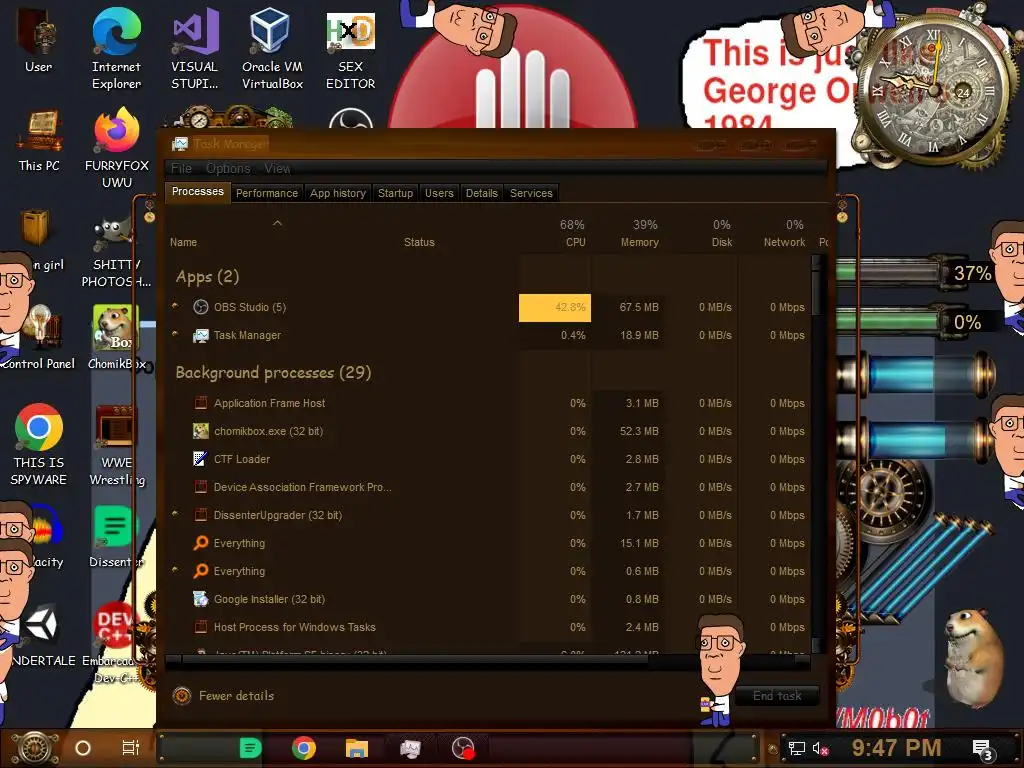The height and width of the screenshot is (768, 1024).
Task: Open the View menu in Task Manager
Action: coord(277,168)
